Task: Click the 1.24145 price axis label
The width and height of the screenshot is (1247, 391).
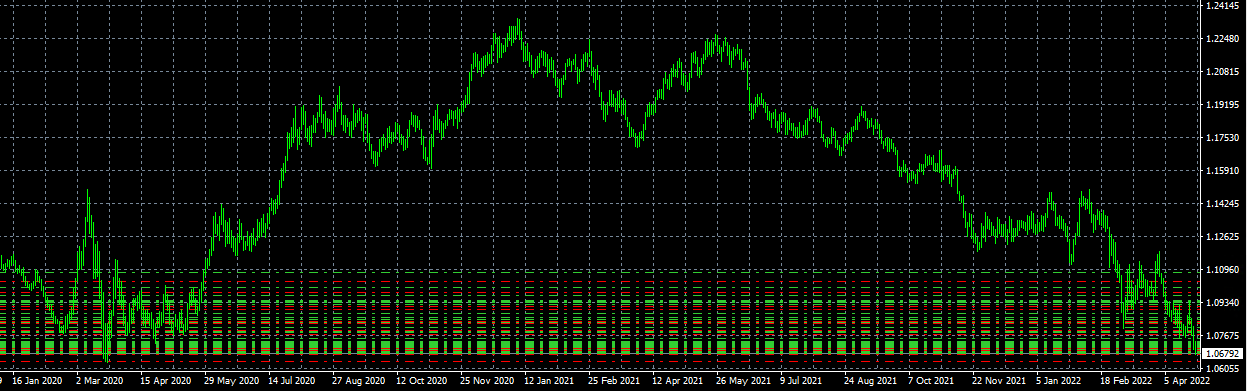Action: pos(1223,6)
